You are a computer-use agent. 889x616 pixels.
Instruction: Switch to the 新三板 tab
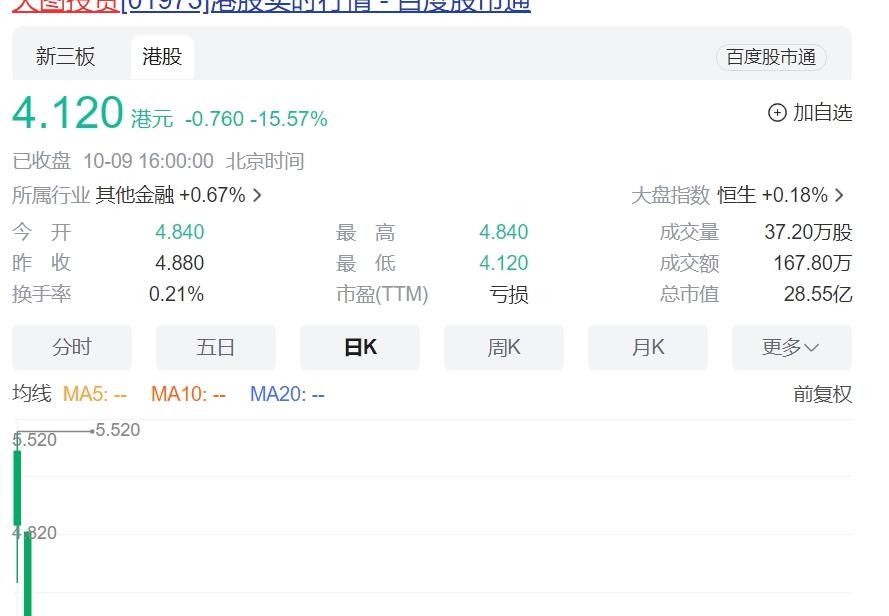(x=66, y=57)
